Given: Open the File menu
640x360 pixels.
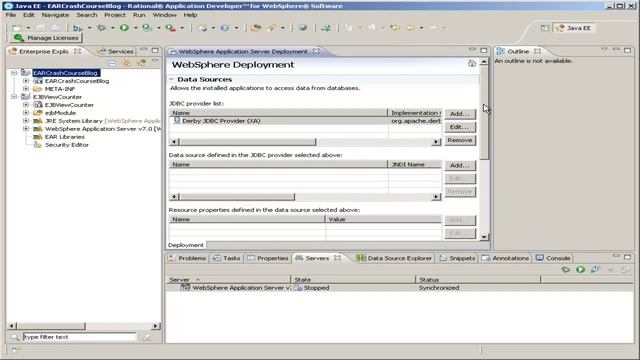Looking at the screenshot, I should [11, 15].
